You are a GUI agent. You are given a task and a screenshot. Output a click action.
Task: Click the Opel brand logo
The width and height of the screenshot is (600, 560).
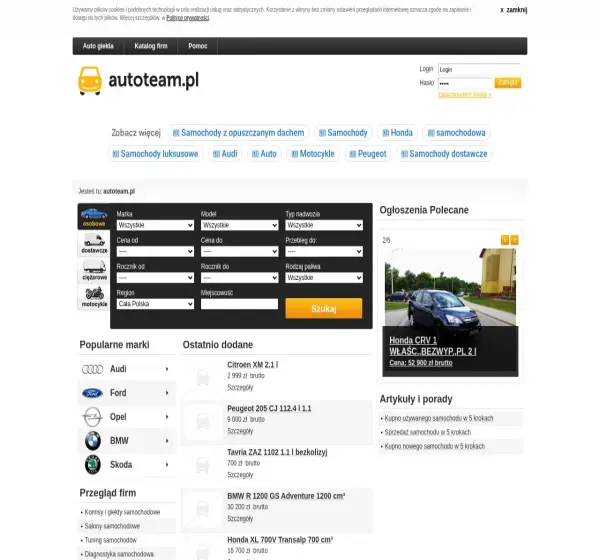pyautogui.click(x=92, y=417)
